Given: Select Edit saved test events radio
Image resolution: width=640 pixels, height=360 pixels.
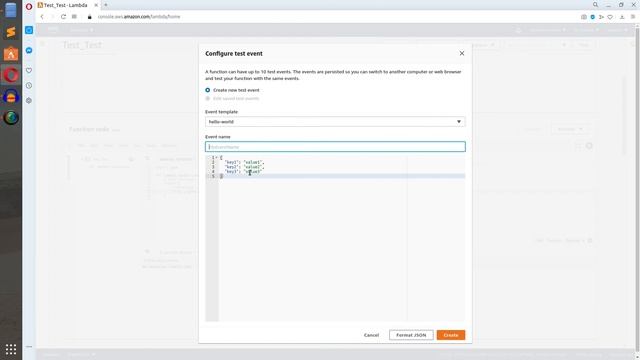Looking at the screenshot, I should (208, 98).
